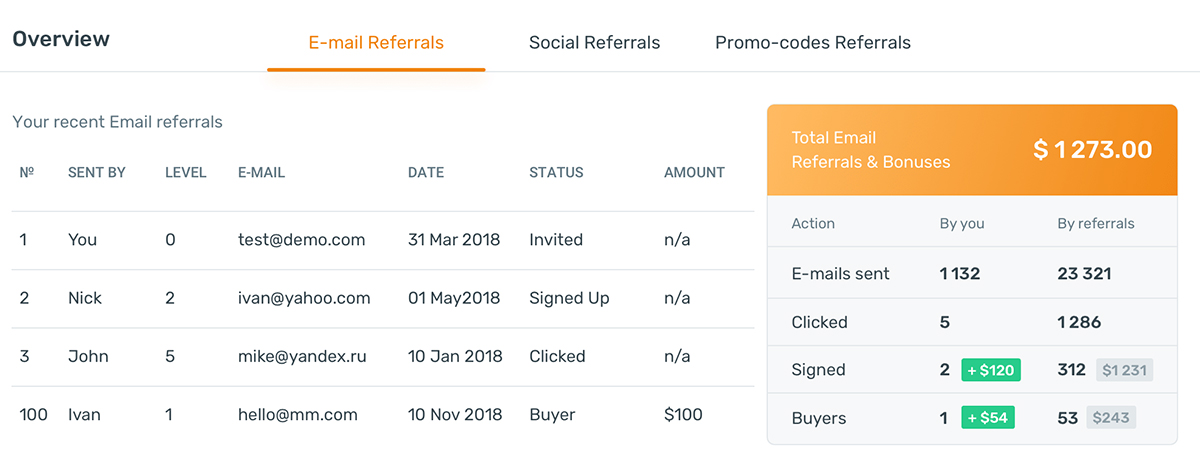
Task: Click the Buyer status in Ivan's row
Action: 551,414
